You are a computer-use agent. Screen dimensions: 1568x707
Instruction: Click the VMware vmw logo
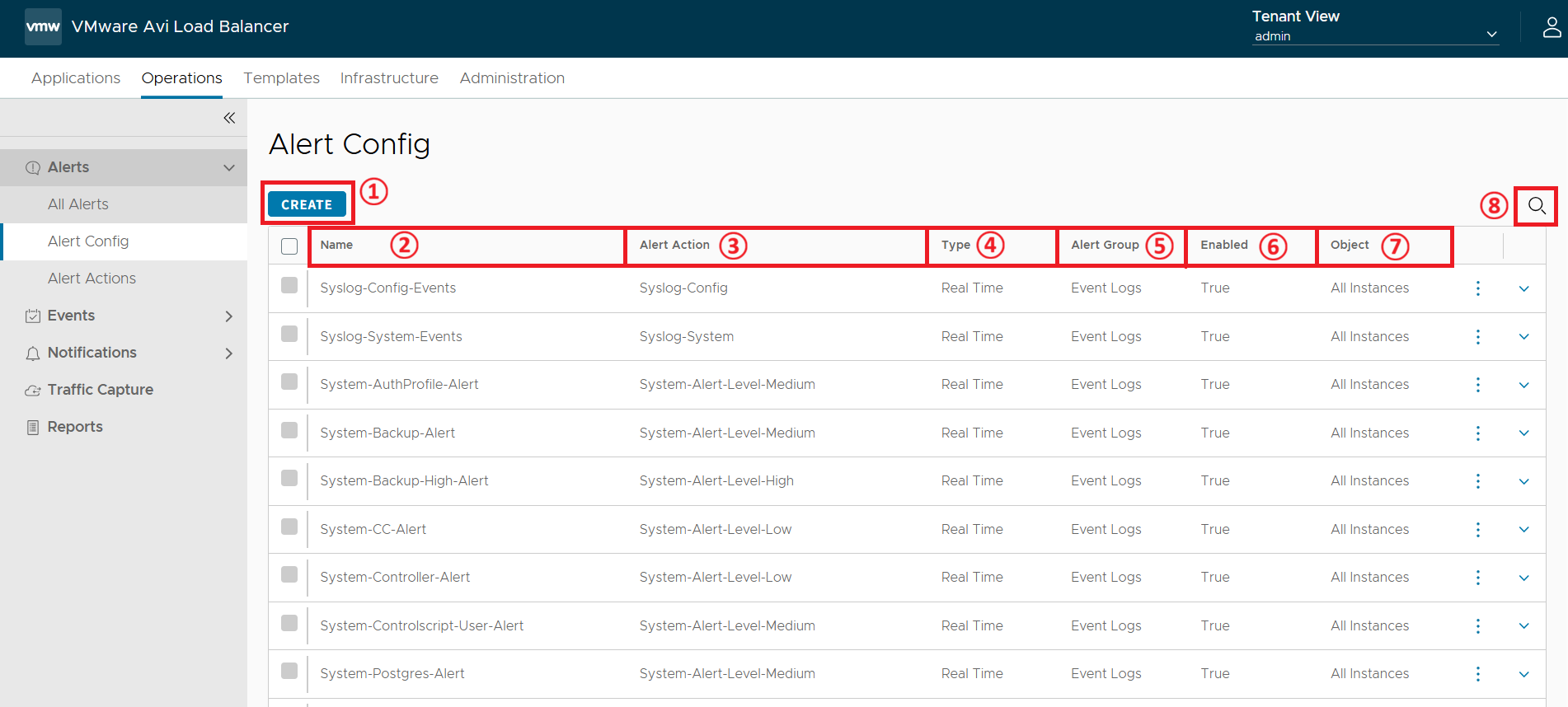click(43, 26)
